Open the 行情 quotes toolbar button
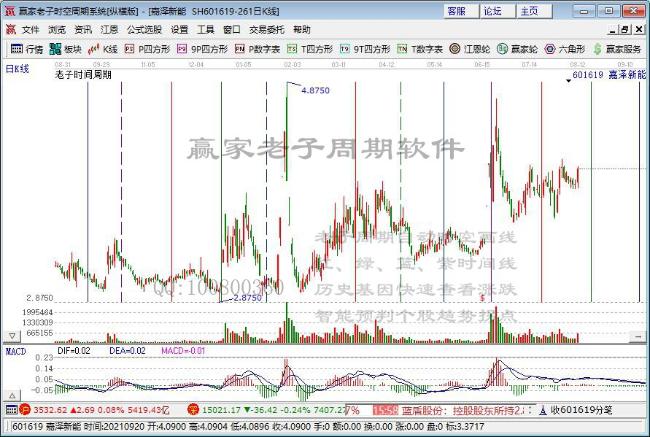This screenshot has width=650, height=437. (27, 49)
